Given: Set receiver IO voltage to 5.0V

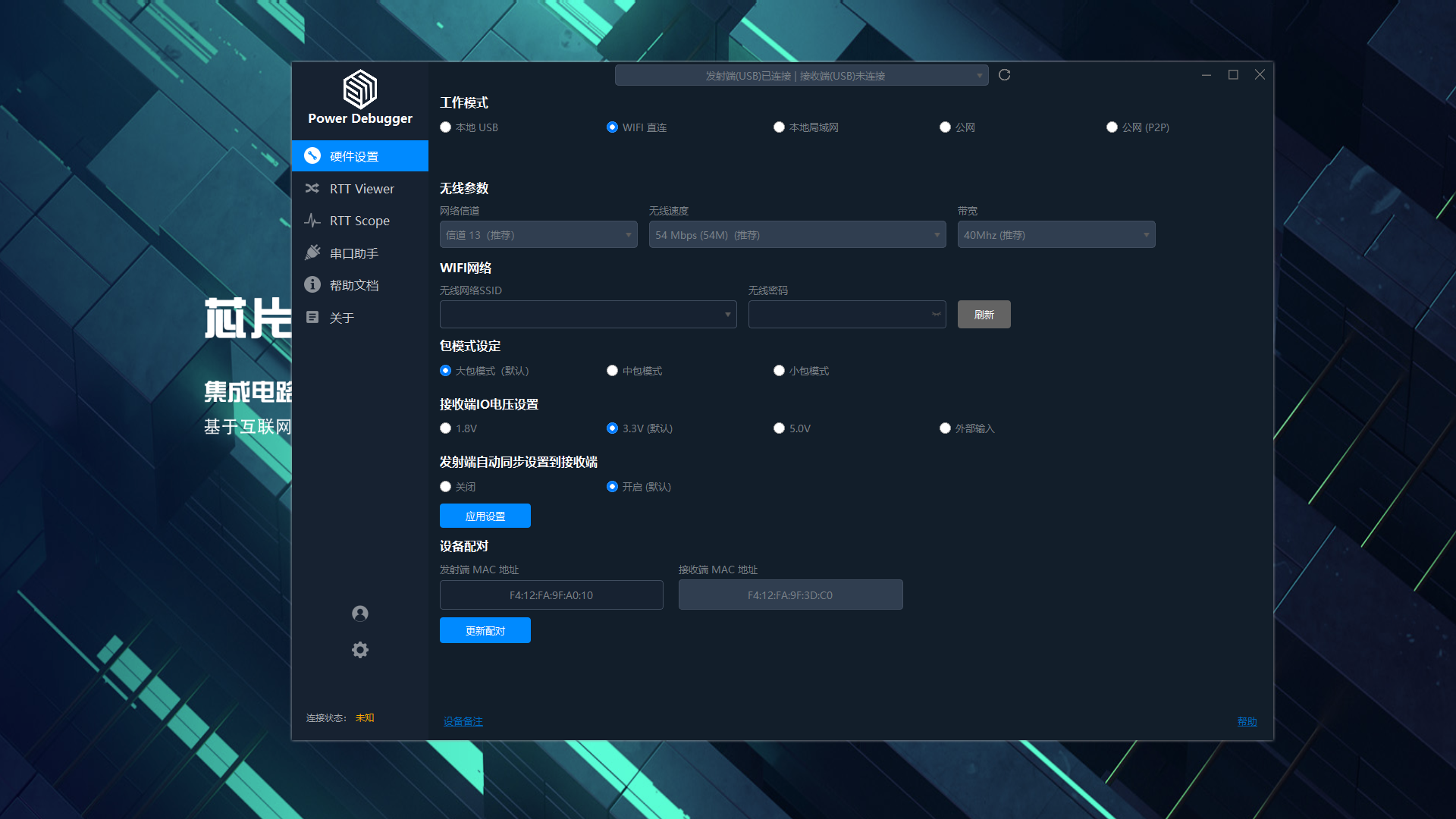Looking at the screenshot, I should coord(779,428).
